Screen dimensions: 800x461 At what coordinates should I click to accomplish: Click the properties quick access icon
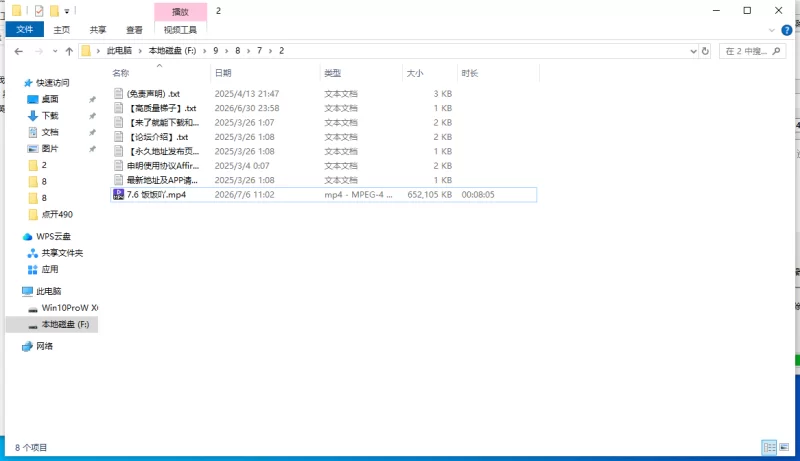[39, 10]
